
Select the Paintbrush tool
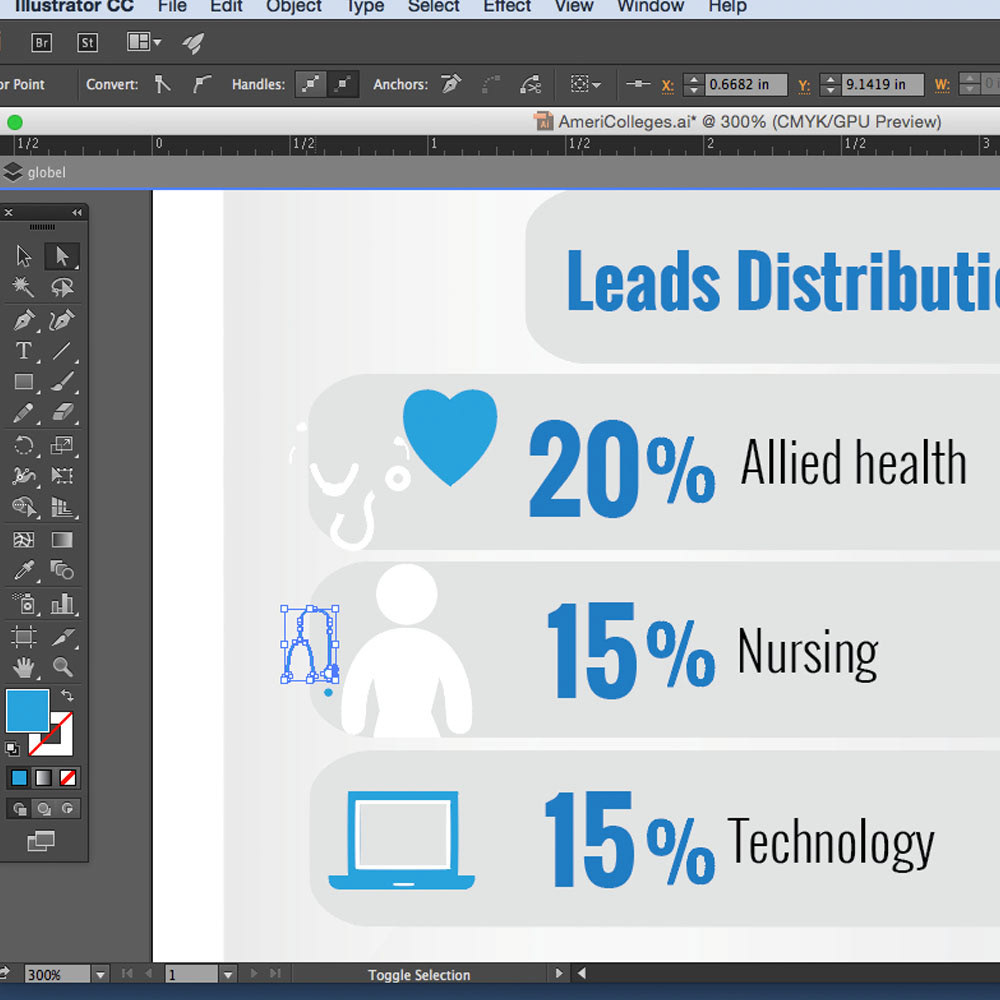62,381
